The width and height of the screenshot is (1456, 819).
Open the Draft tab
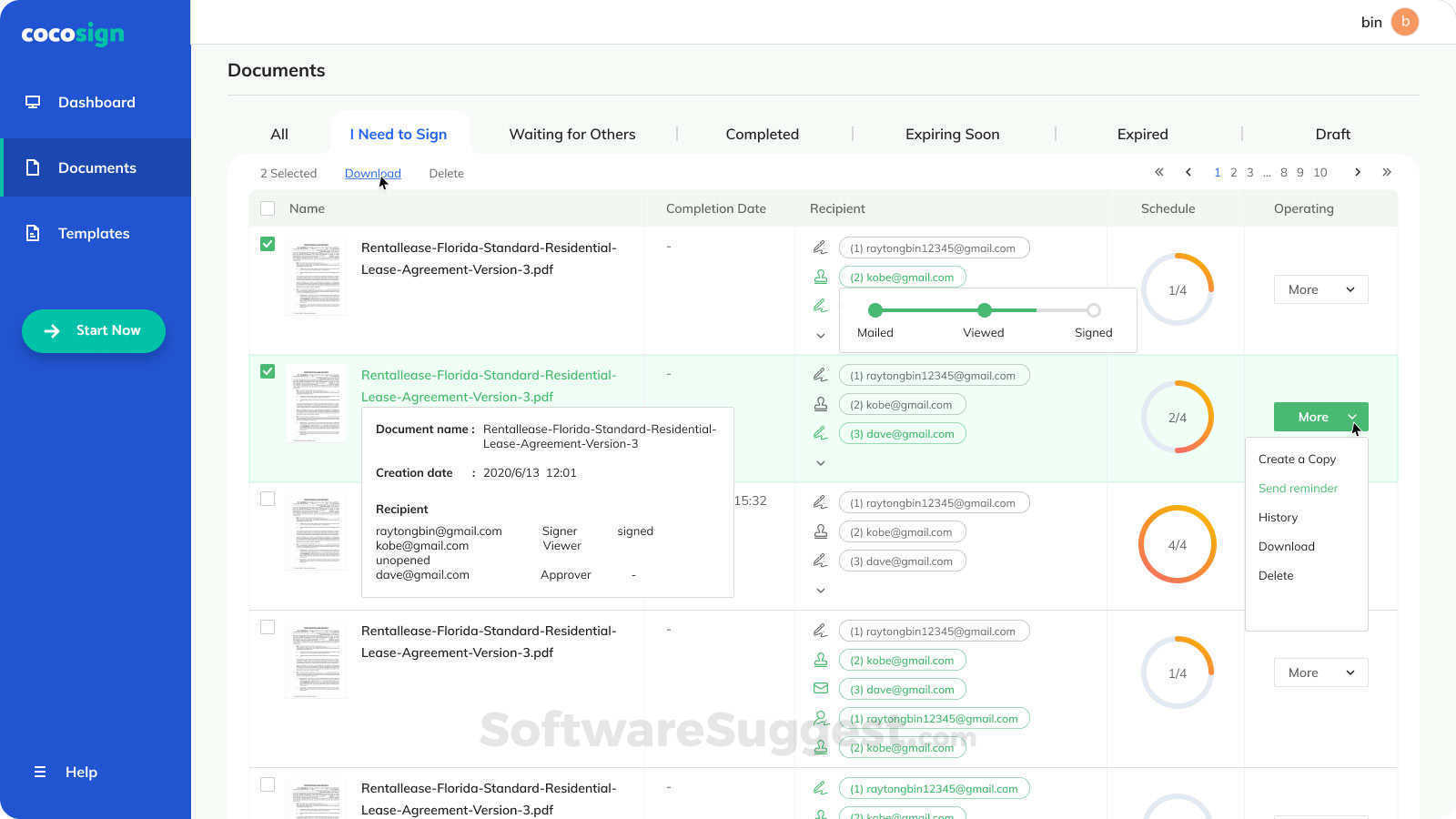coord(1333,134)
